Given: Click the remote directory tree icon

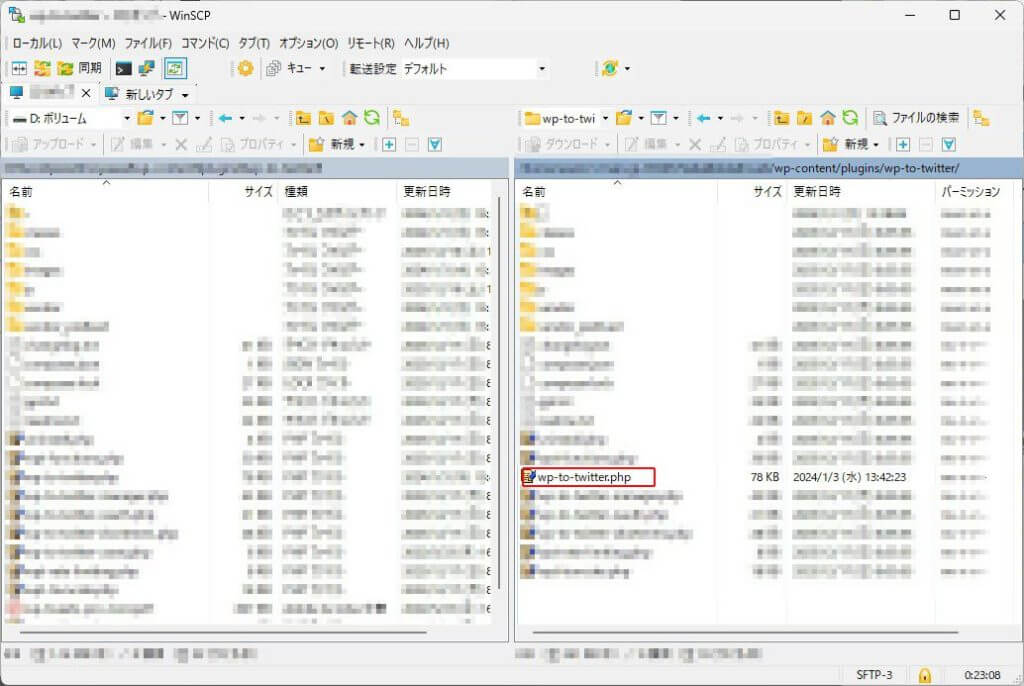Looking at the screenshot, I should click(981, 118).
